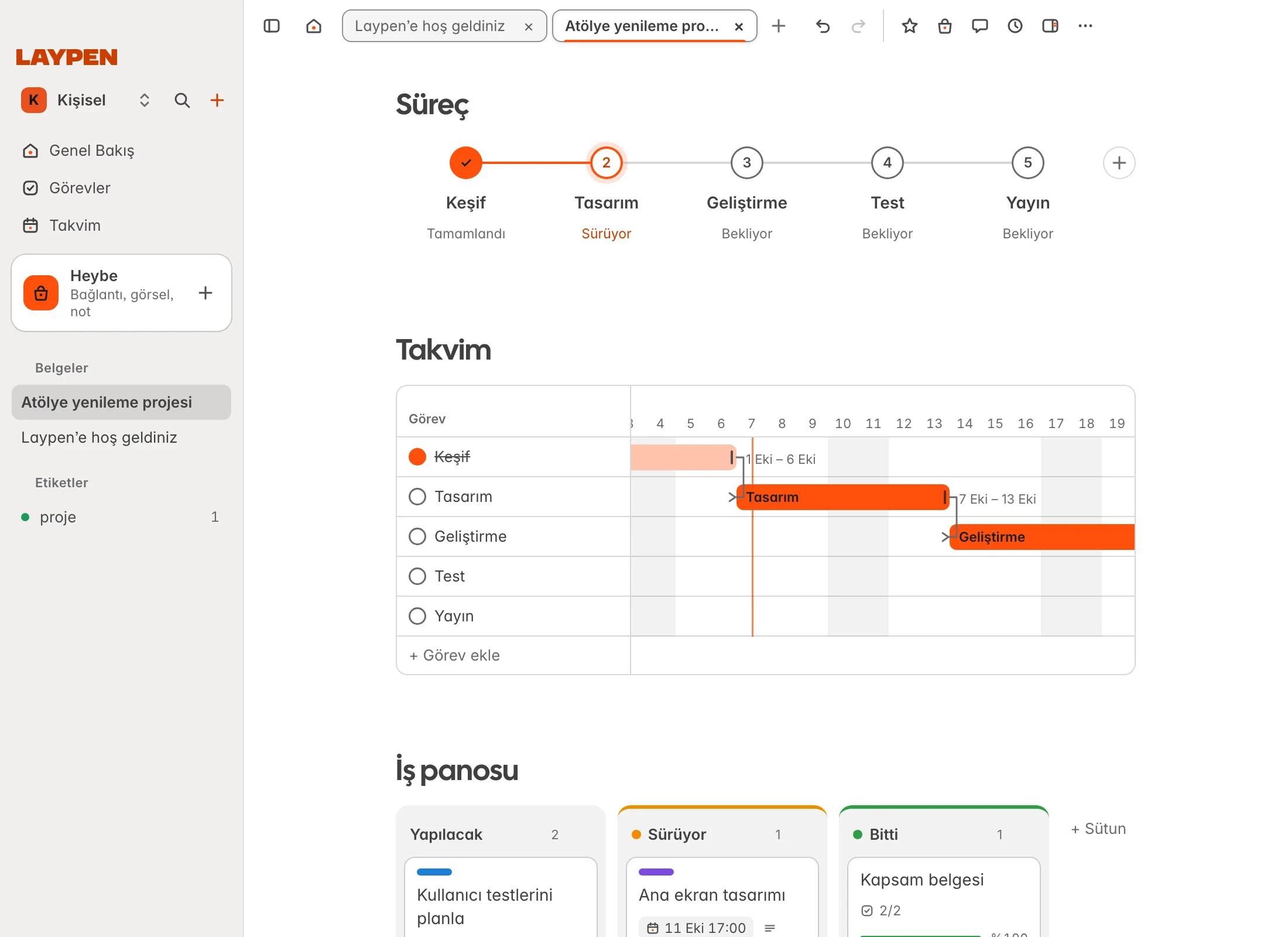Viewport: 1288px width, 937px height.
Task: Add a new tab with plus icon
Action: pos(779,26)
